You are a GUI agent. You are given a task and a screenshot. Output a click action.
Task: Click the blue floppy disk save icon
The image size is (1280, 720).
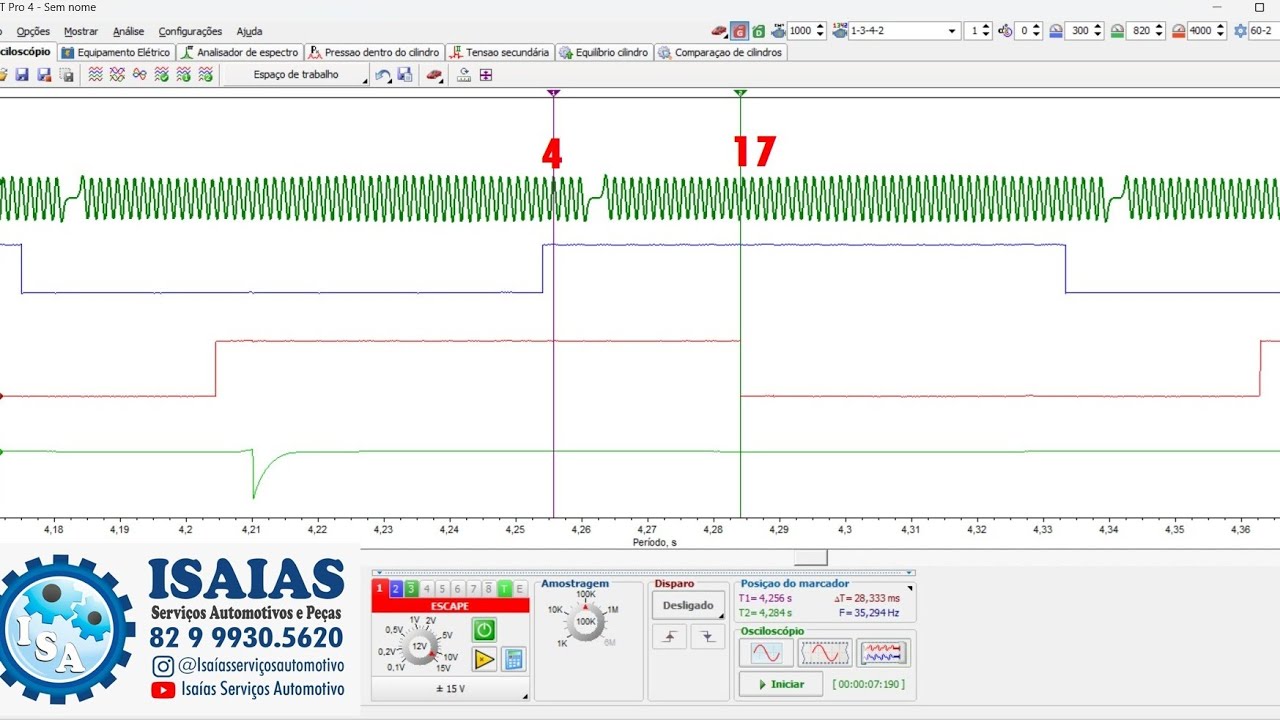coord(22,75)
